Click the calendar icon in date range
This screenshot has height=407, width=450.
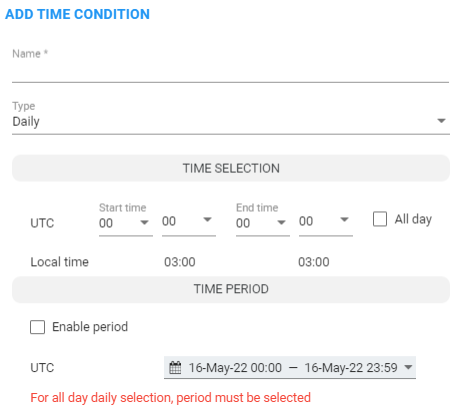pyautogui.click(x=175, y=367)
